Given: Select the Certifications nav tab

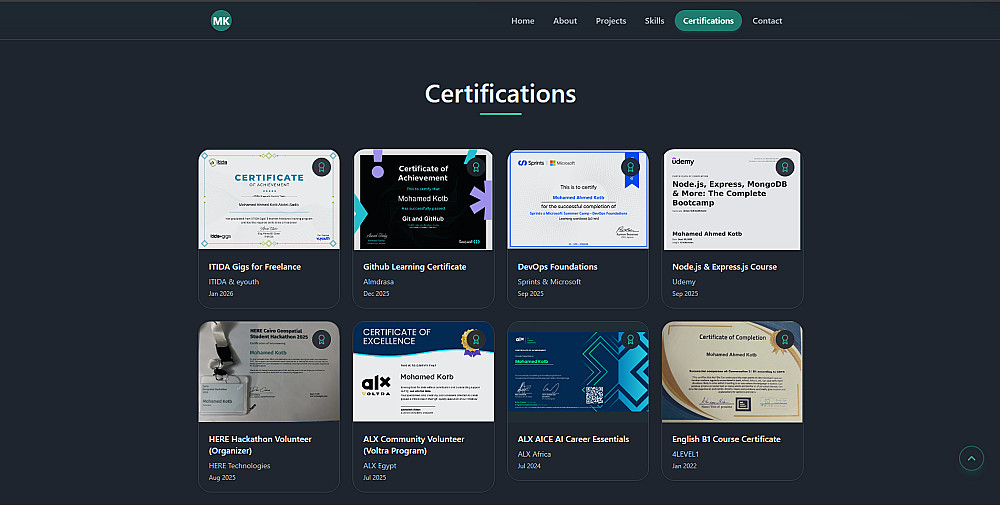Looking at the screenshot, I should coord(708,20).
